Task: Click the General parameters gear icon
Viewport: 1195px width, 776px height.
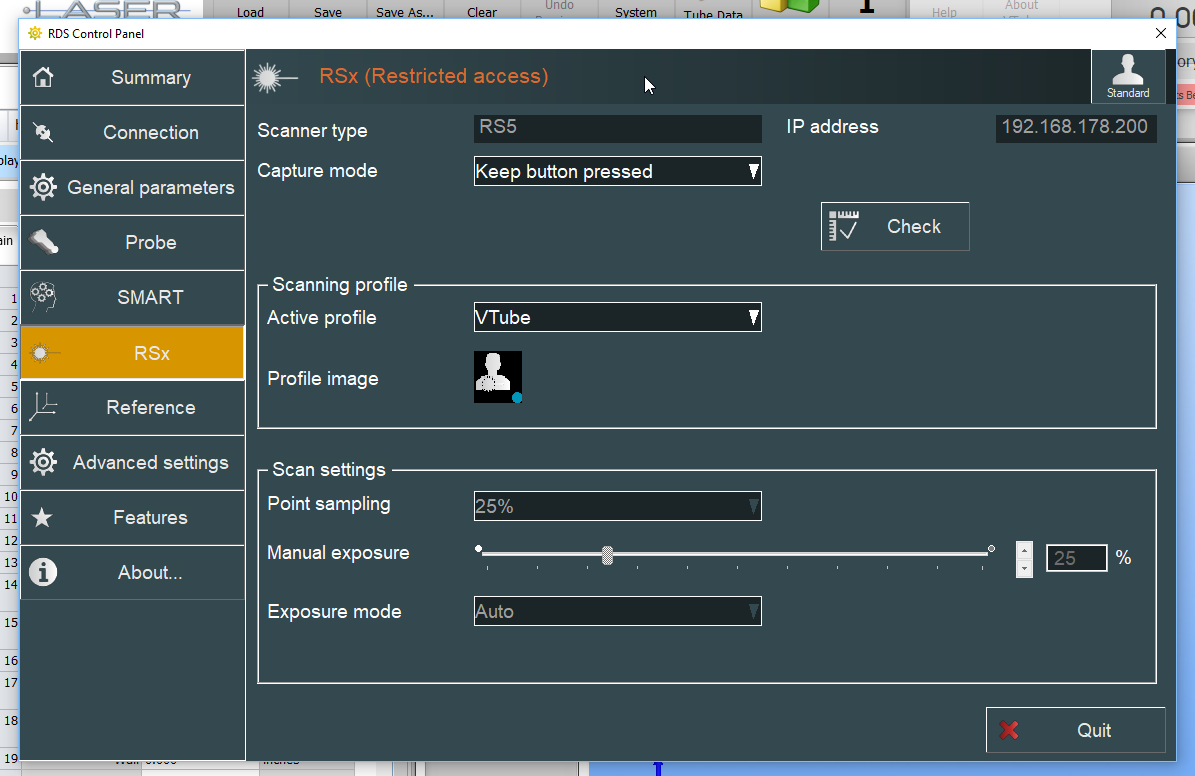Action: 43,188
